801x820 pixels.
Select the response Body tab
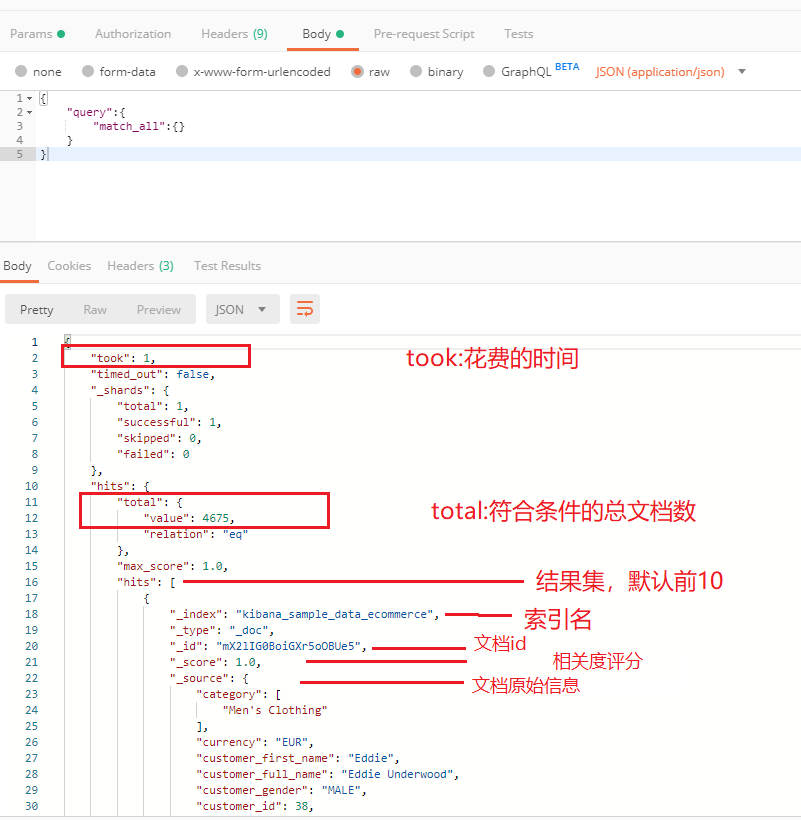pyautogui.click(x=18, y=266)
